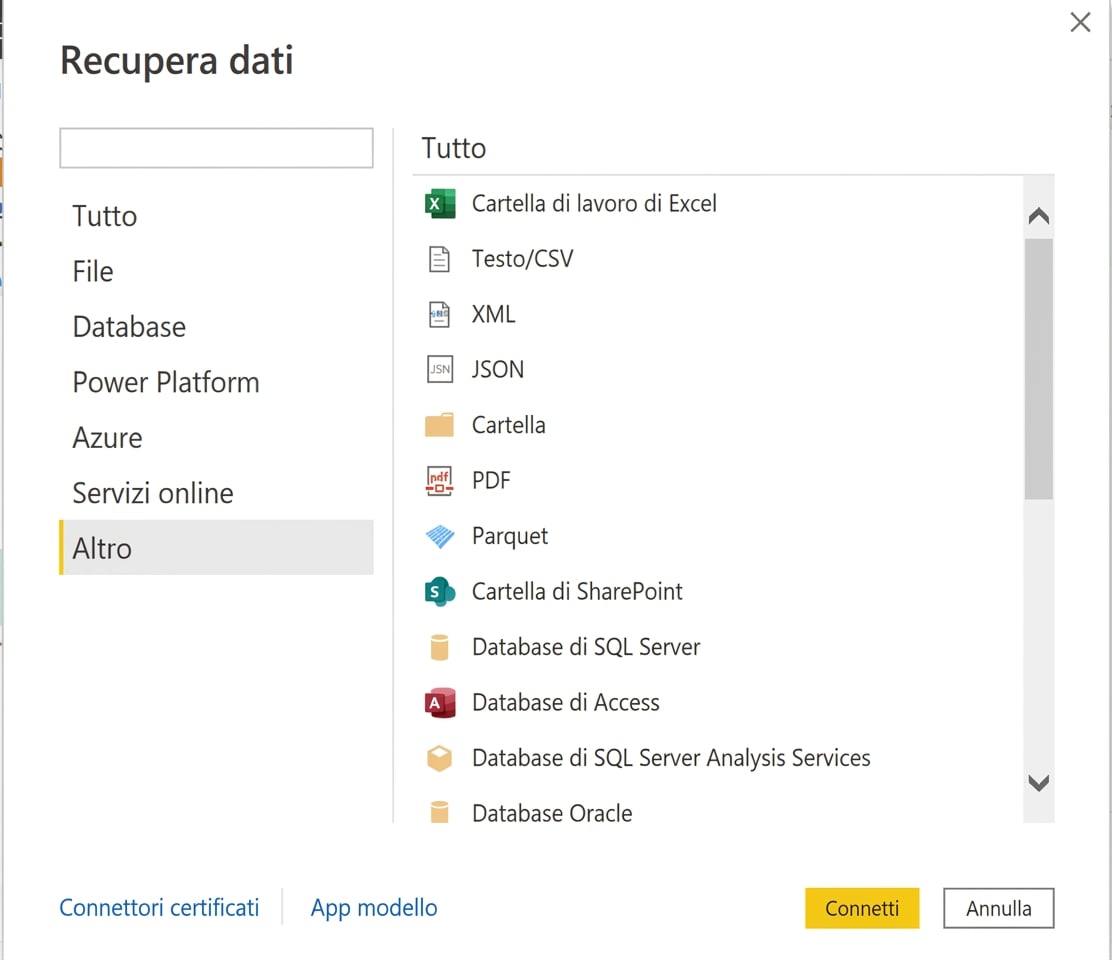Click the Analysis Services cube icon
The image size is (1112, 960).
pos(440,758)
